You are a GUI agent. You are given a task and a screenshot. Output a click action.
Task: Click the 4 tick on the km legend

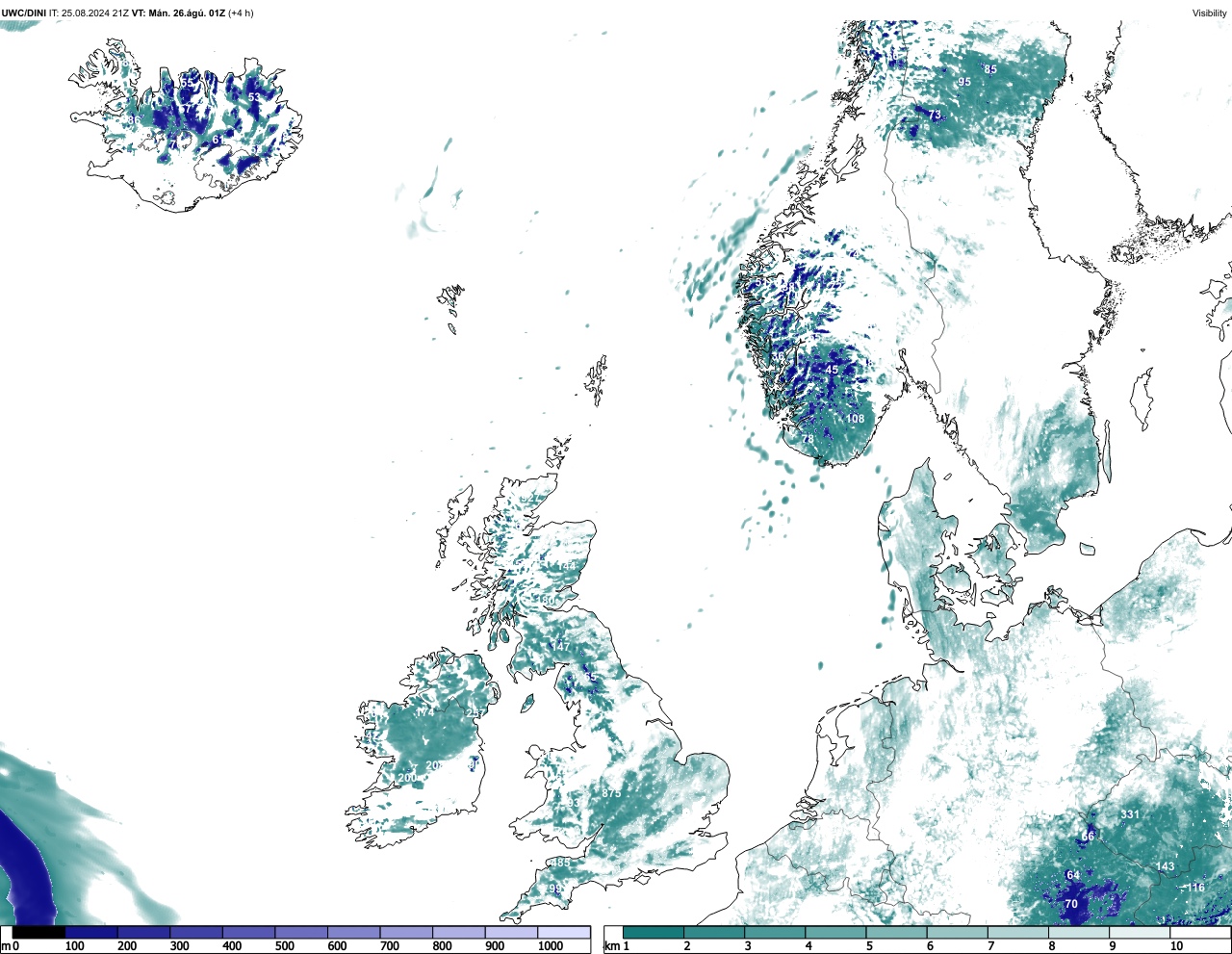808,946
